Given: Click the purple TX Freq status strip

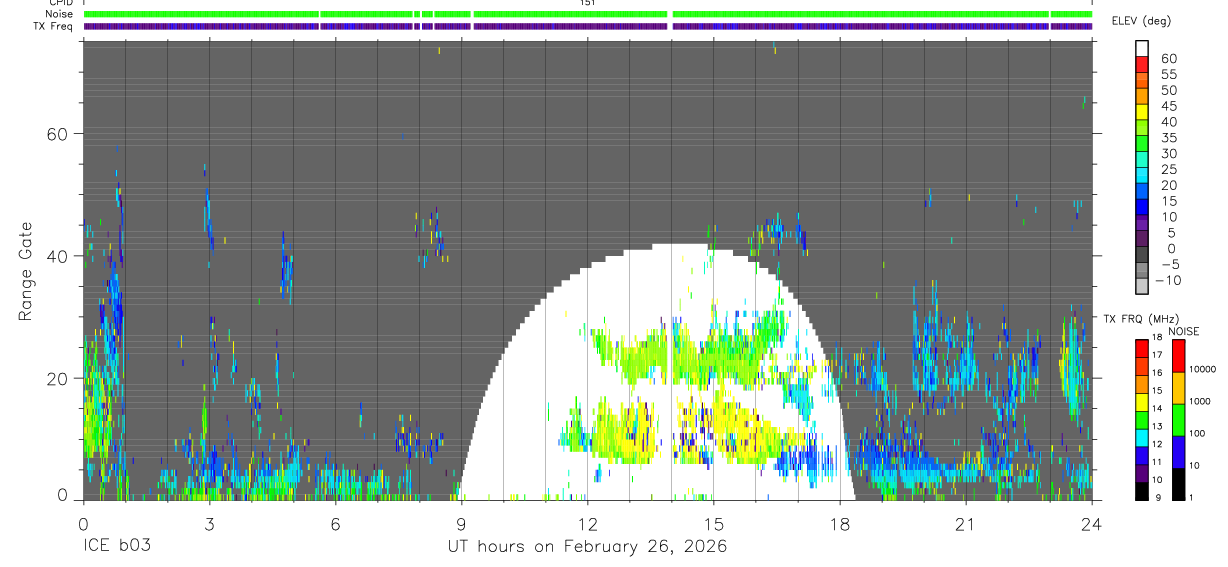Looking at the screenshot, I should click(588, 26).
